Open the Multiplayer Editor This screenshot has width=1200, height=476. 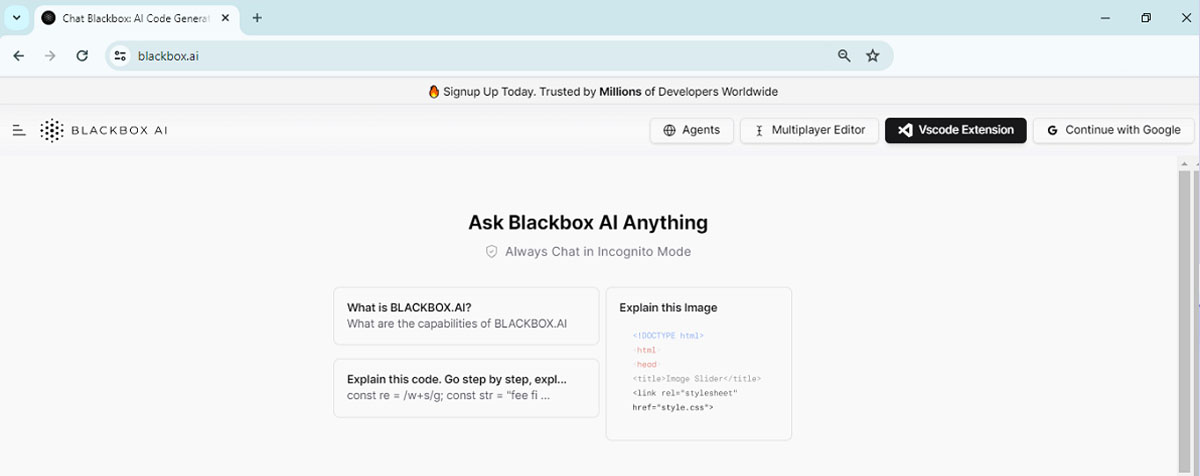[810, 130]
